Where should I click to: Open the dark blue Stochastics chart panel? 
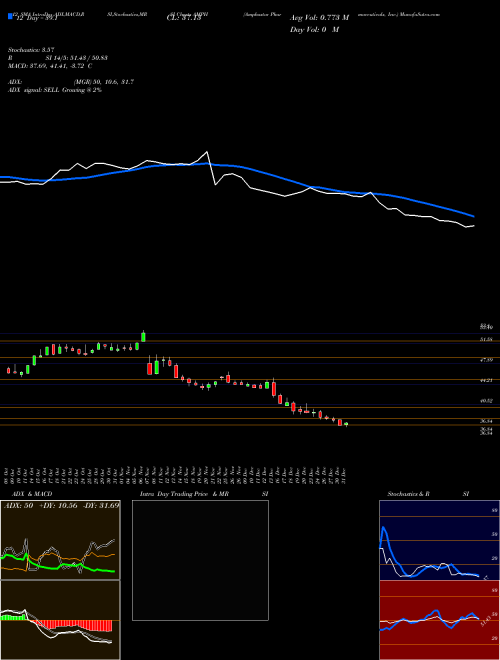tap(439, 540)
